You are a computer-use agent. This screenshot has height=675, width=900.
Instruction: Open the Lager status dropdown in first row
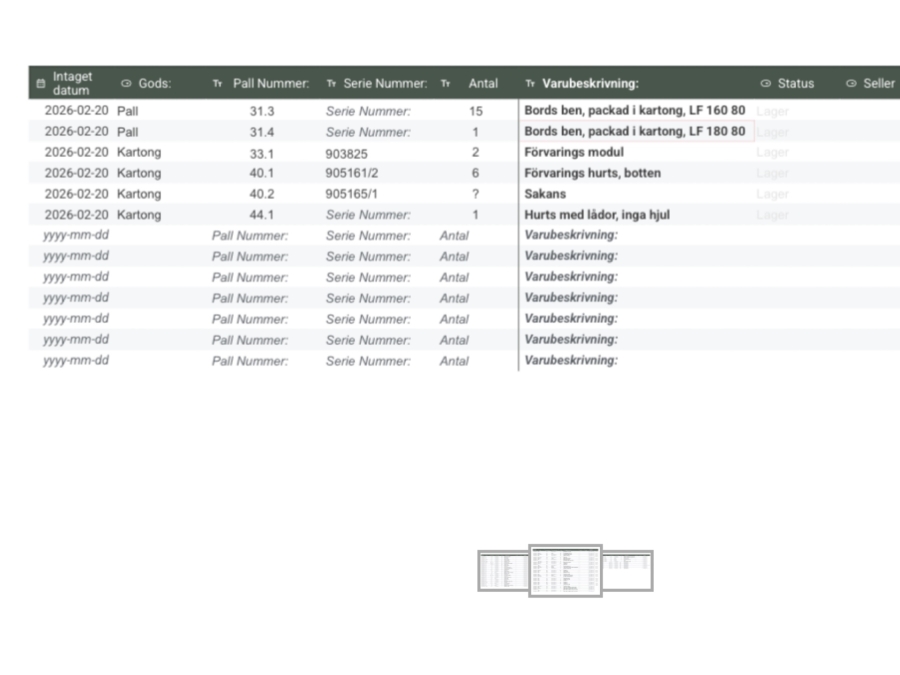point(773,111)
